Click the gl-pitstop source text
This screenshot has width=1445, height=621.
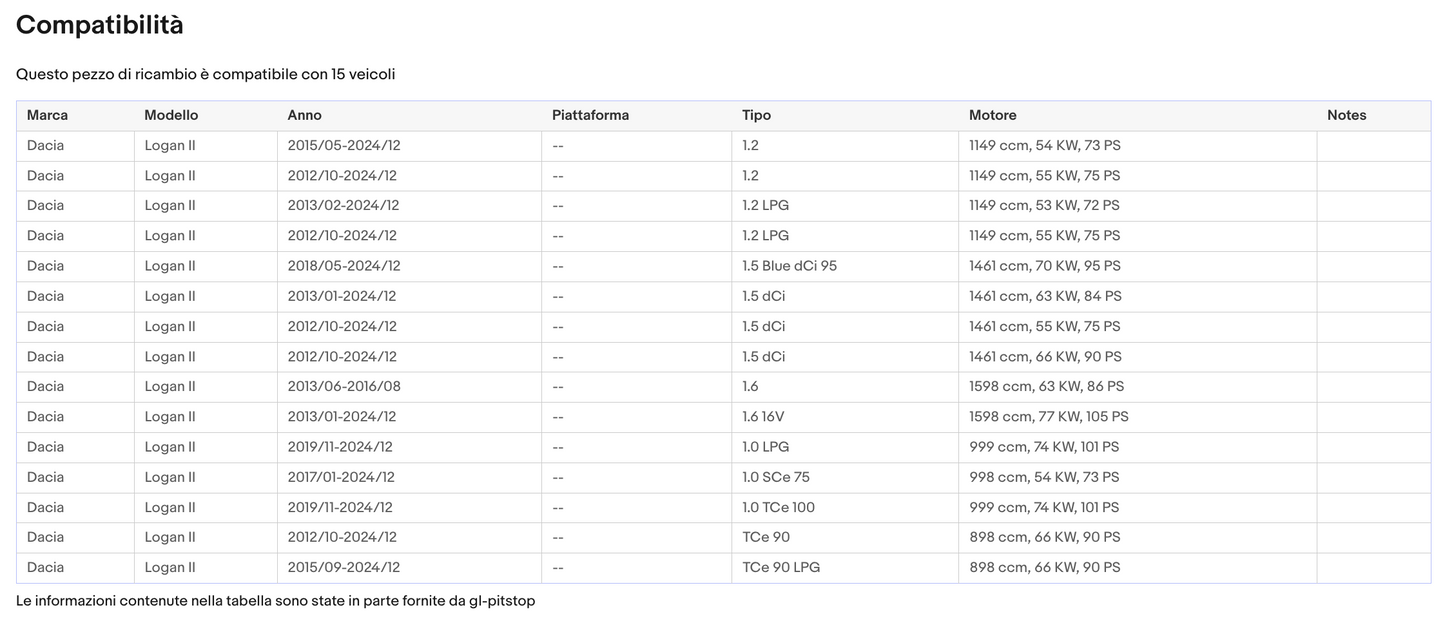(501, 601)
